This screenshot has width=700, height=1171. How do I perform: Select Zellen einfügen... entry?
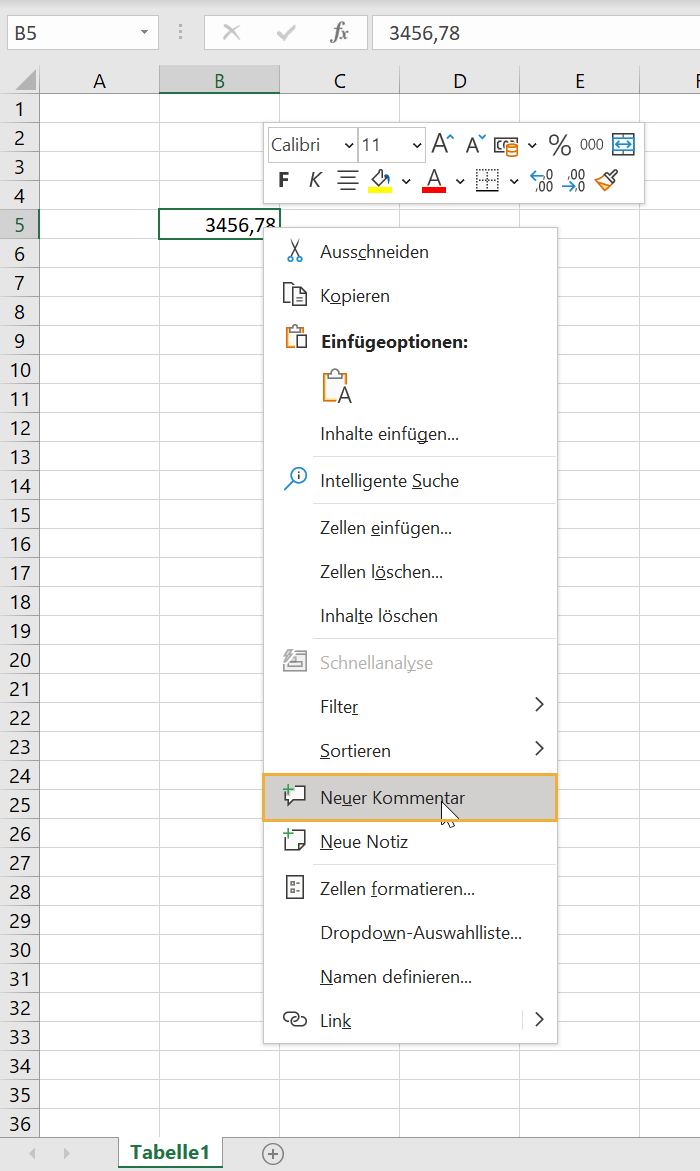point(410,528)
